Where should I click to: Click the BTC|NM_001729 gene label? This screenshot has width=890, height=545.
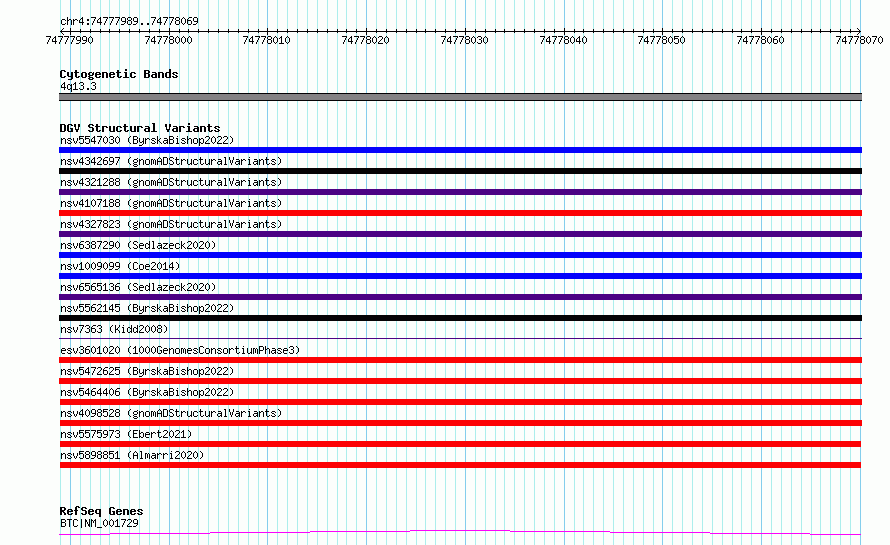click(99, 523)
